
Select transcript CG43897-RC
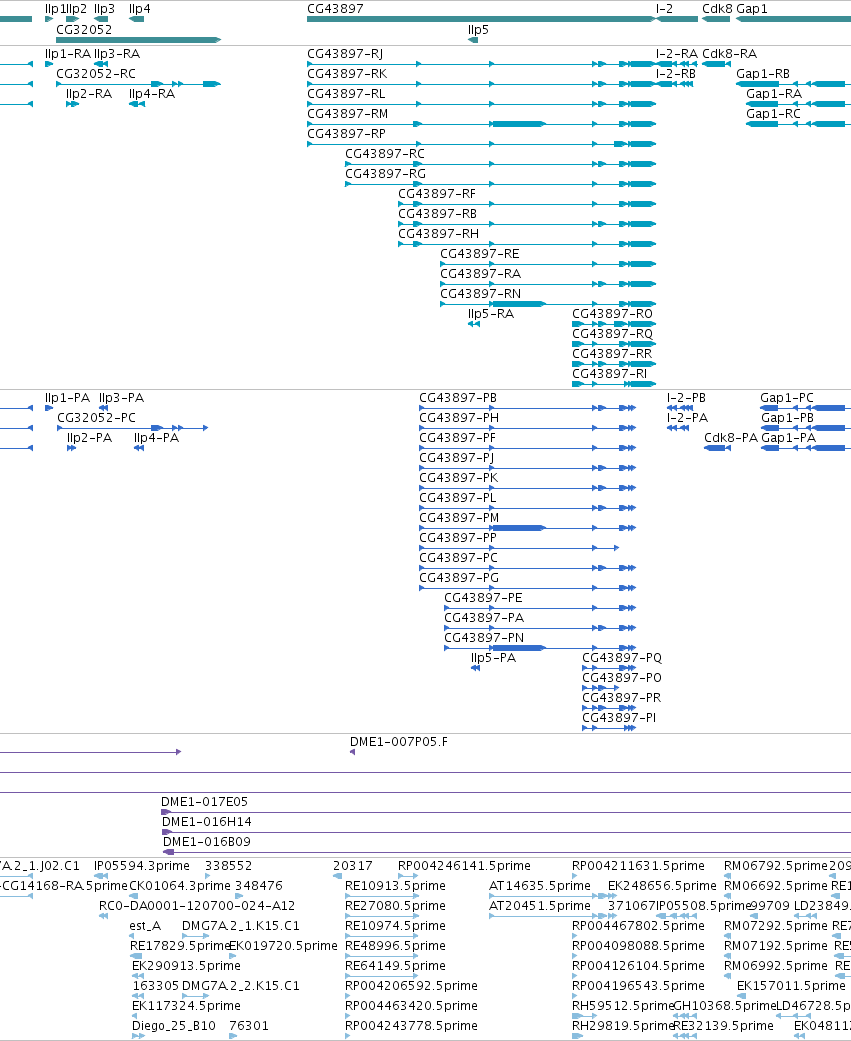501,164
